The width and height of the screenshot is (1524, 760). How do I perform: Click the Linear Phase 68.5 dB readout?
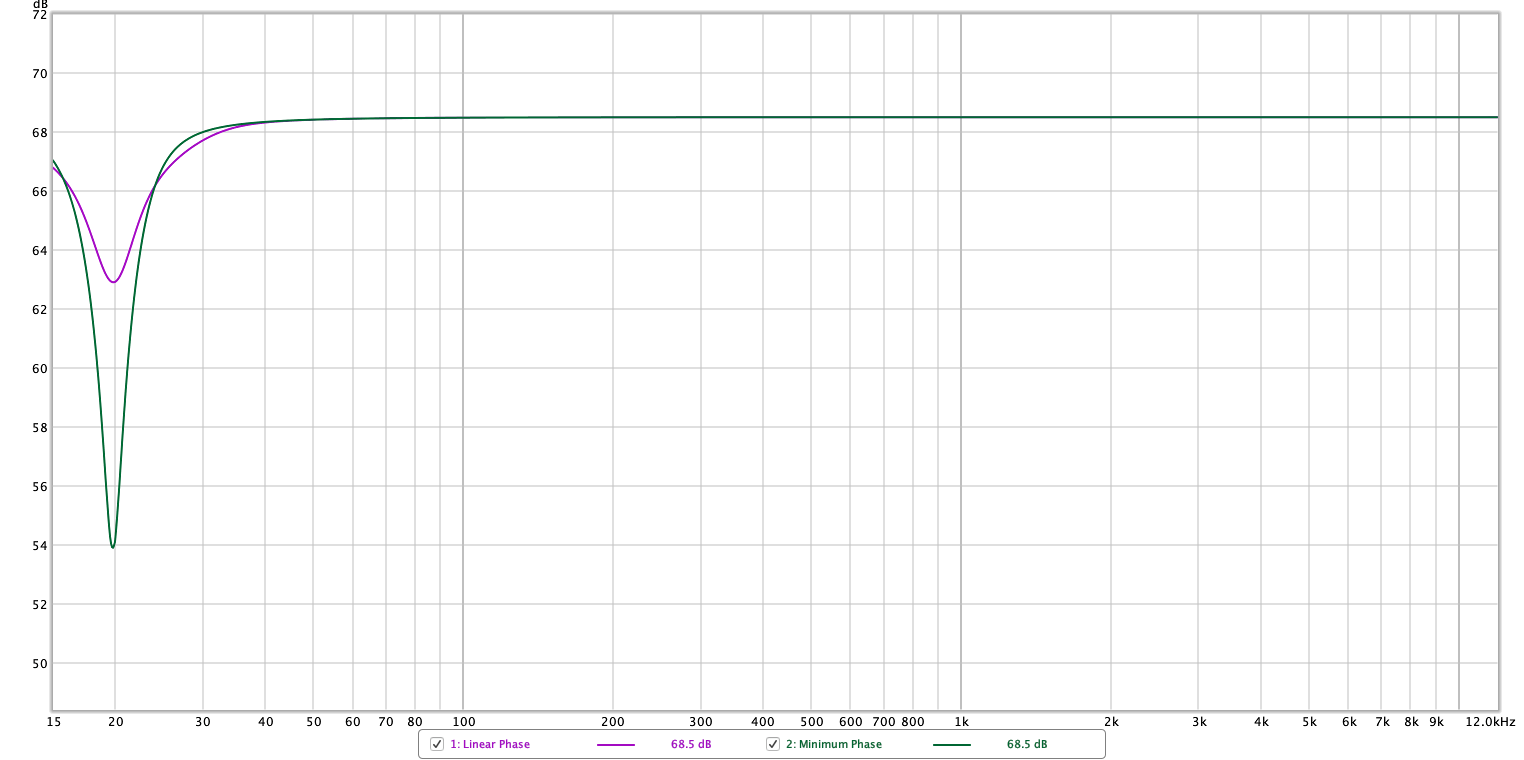click(691, 744)
